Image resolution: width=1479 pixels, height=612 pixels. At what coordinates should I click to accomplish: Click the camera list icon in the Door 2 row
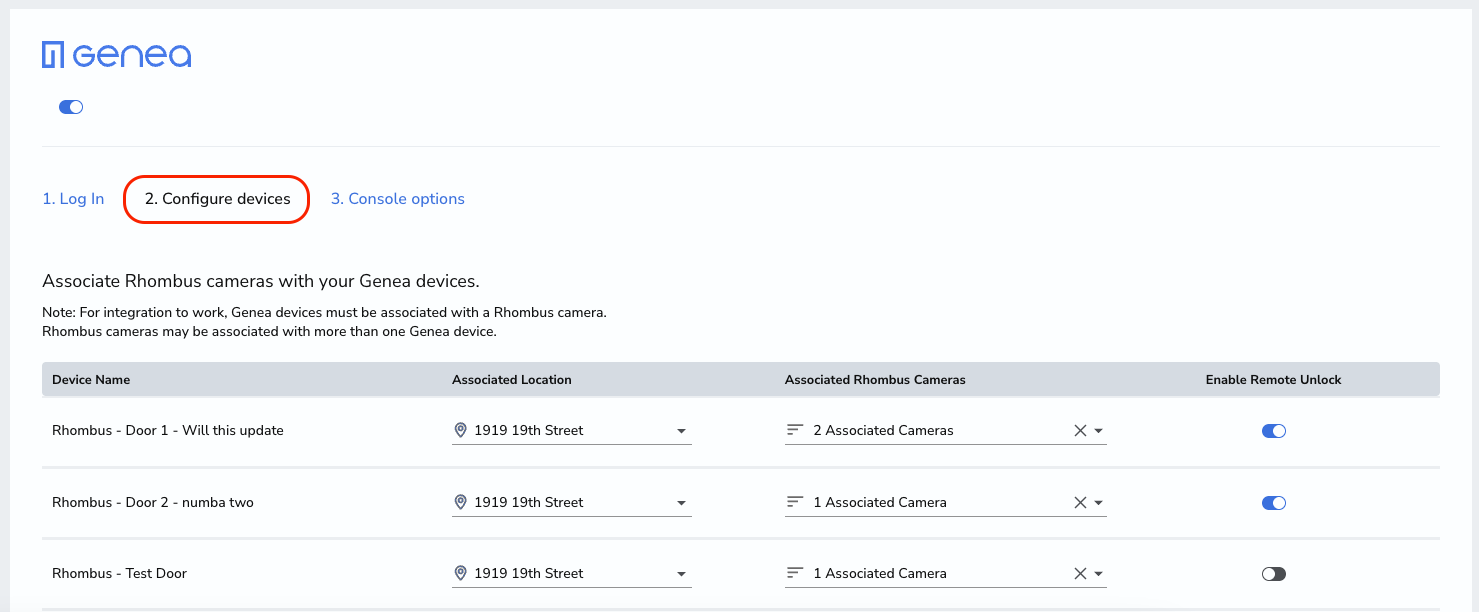pos(795,502)
